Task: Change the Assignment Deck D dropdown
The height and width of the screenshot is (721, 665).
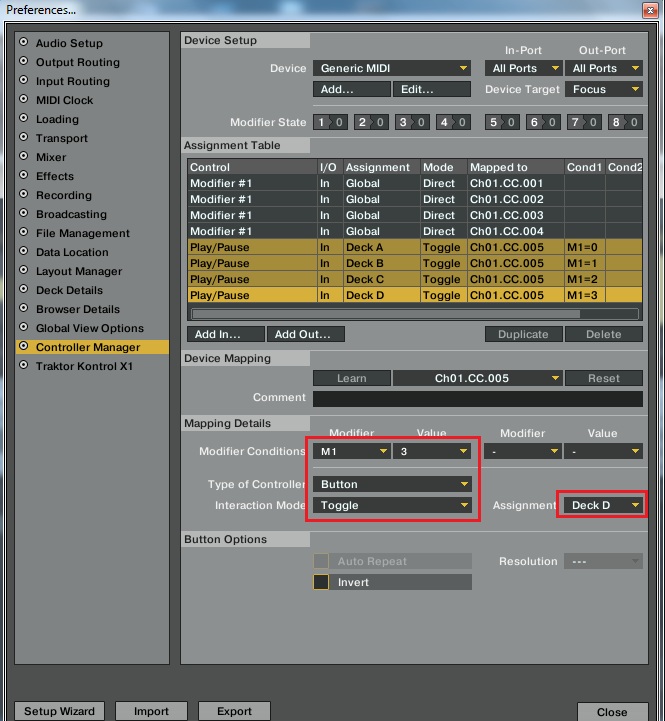Action: 604,505
